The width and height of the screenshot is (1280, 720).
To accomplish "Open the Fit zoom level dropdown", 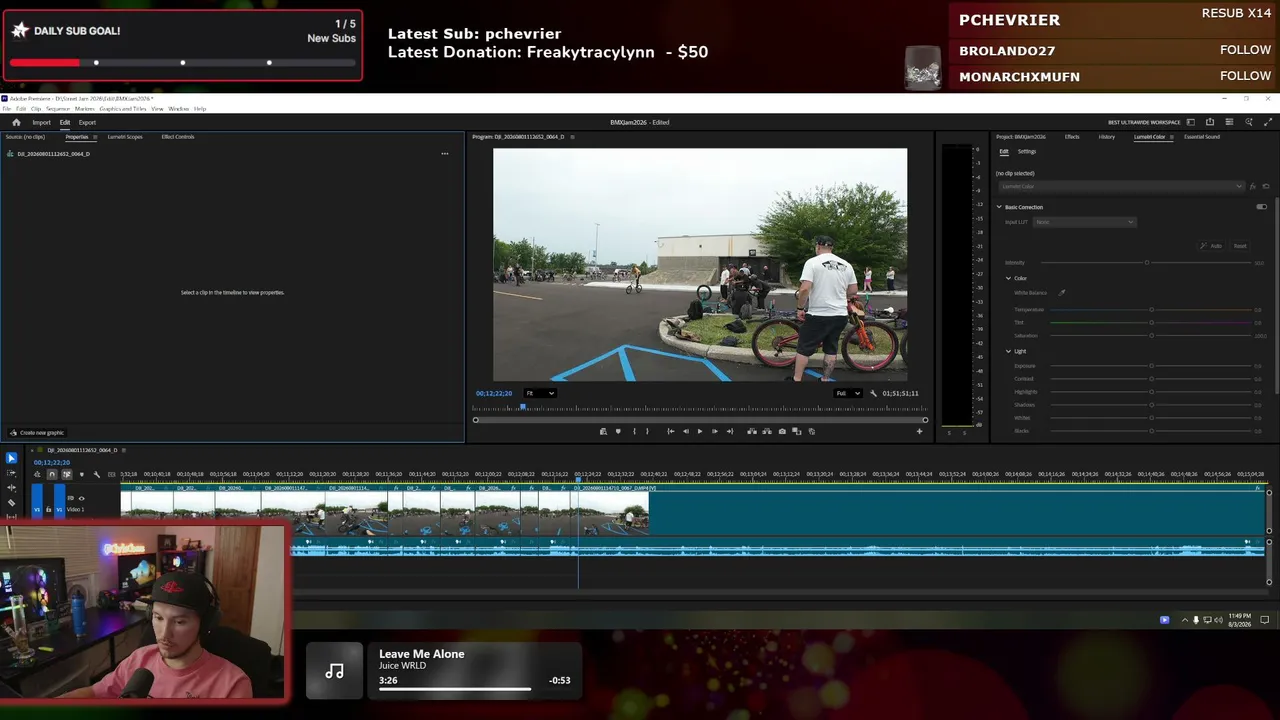I will tap(540, 393).
